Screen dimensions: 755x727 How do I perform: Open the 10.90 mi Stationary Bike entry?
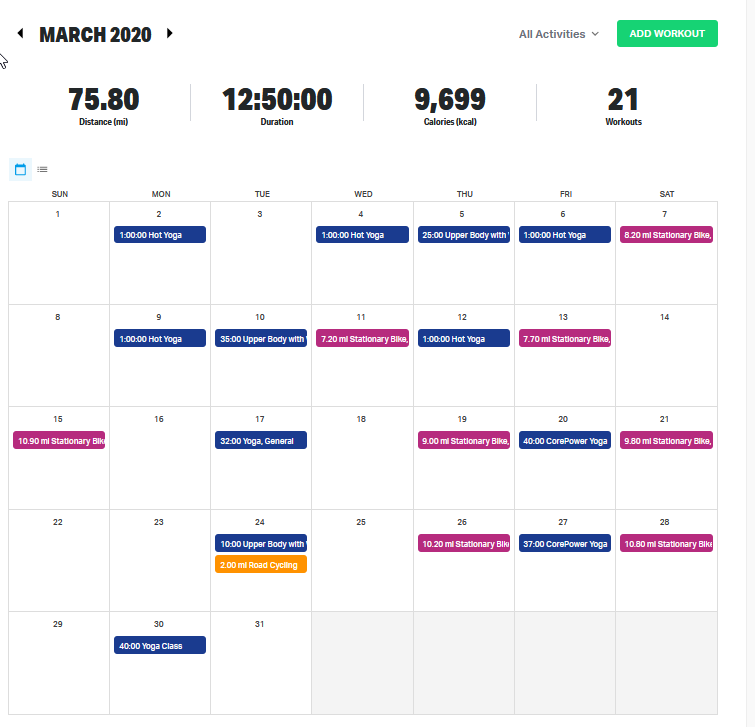[x=59, y=440]
